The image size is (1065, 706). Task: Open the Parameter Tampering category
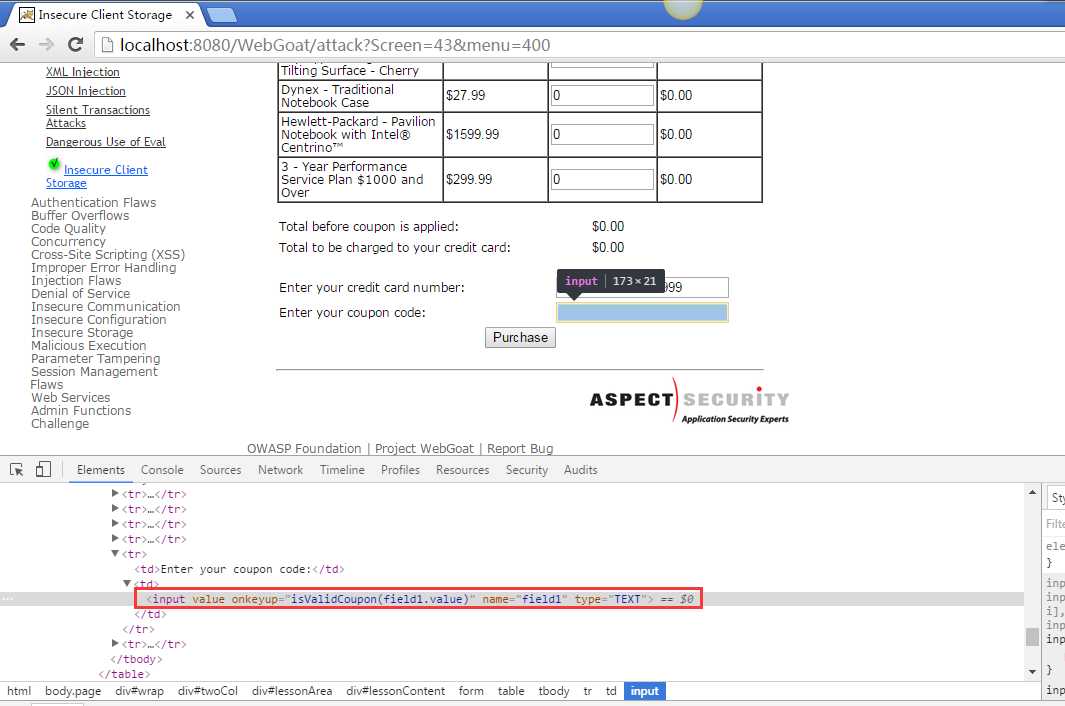(x=96, y=358)
